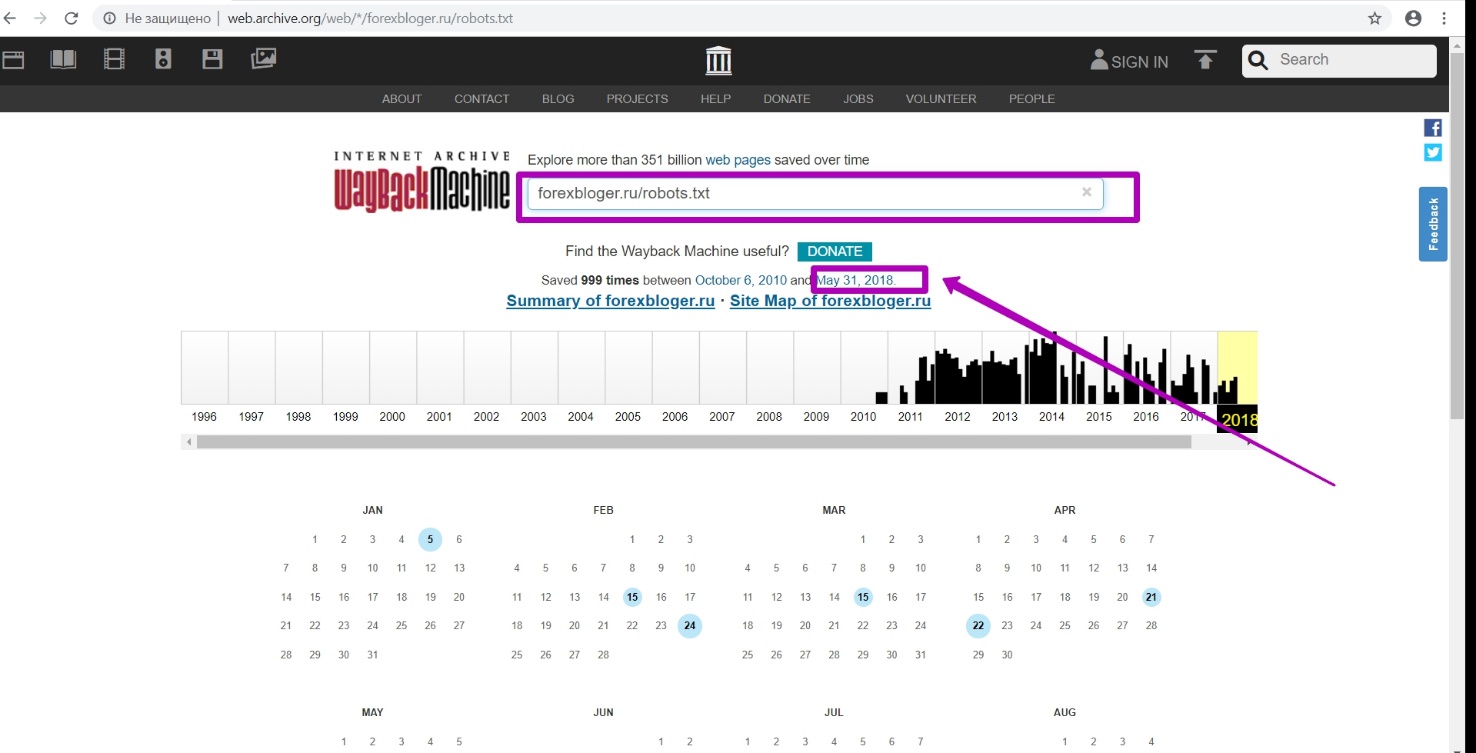
Task: Open the VOLUNTEER menu item
Action: [x=941, y=99]
